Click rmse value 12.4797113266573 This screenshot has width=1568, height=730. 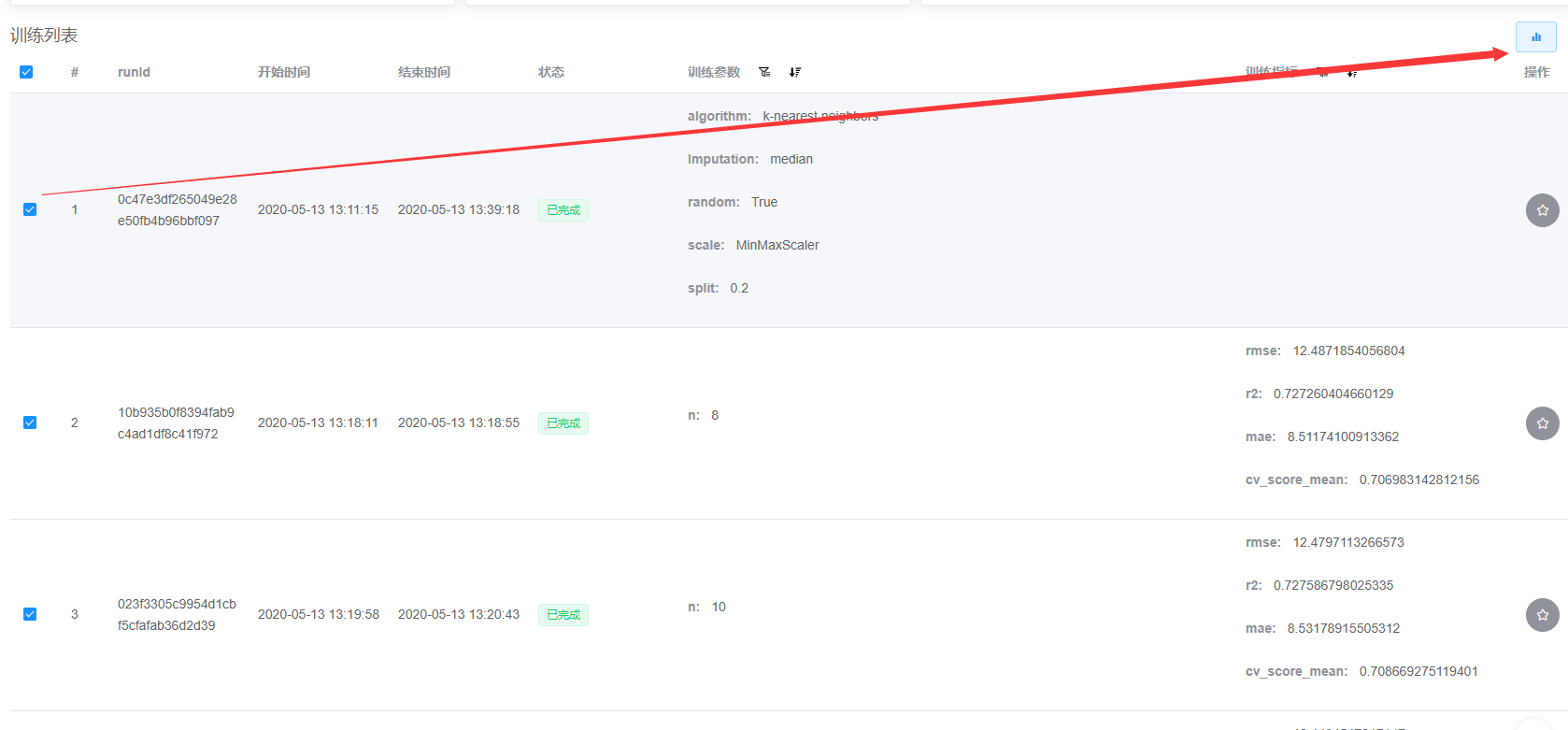pos(1348,542)
